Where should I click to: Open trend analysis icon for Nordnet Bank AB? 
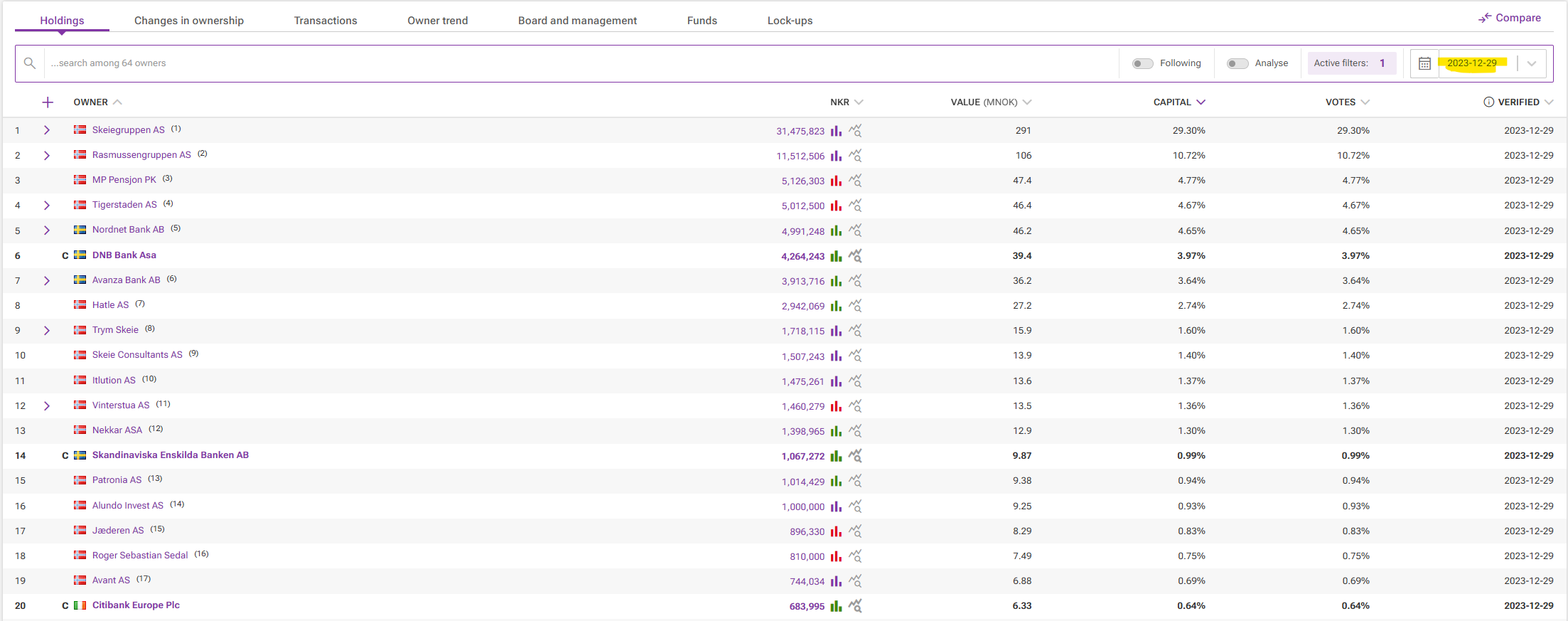[x=855, y=230]
